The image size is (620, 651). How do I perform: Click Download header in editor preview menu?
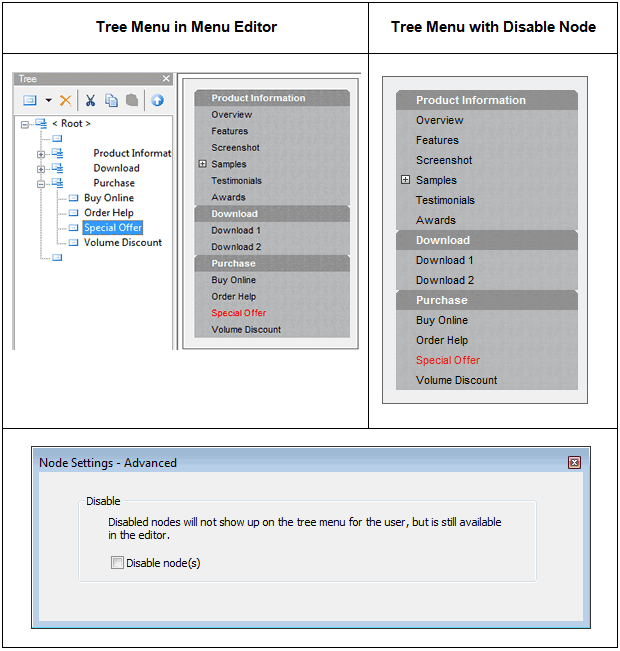(272, 214)
